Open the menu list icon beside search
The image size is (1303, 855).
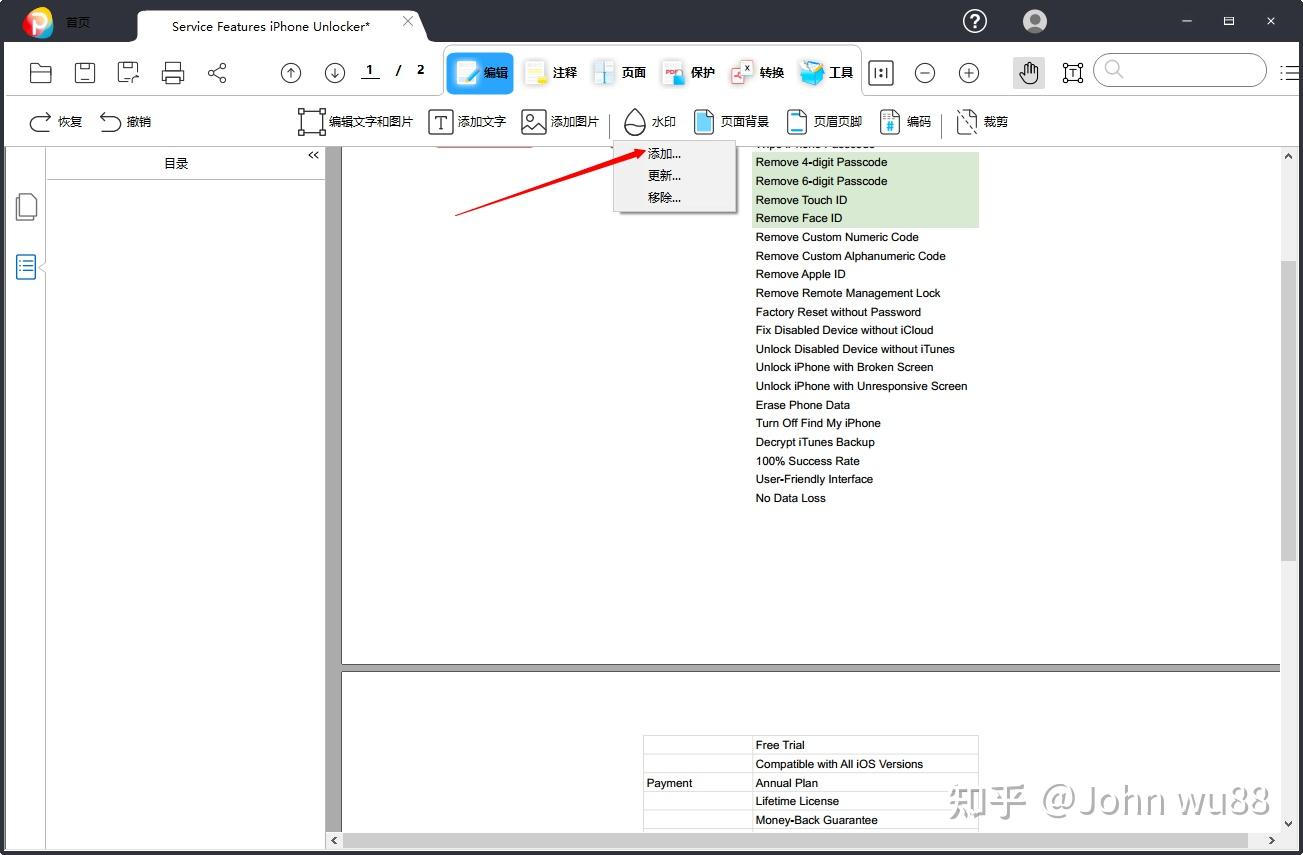1290,72
